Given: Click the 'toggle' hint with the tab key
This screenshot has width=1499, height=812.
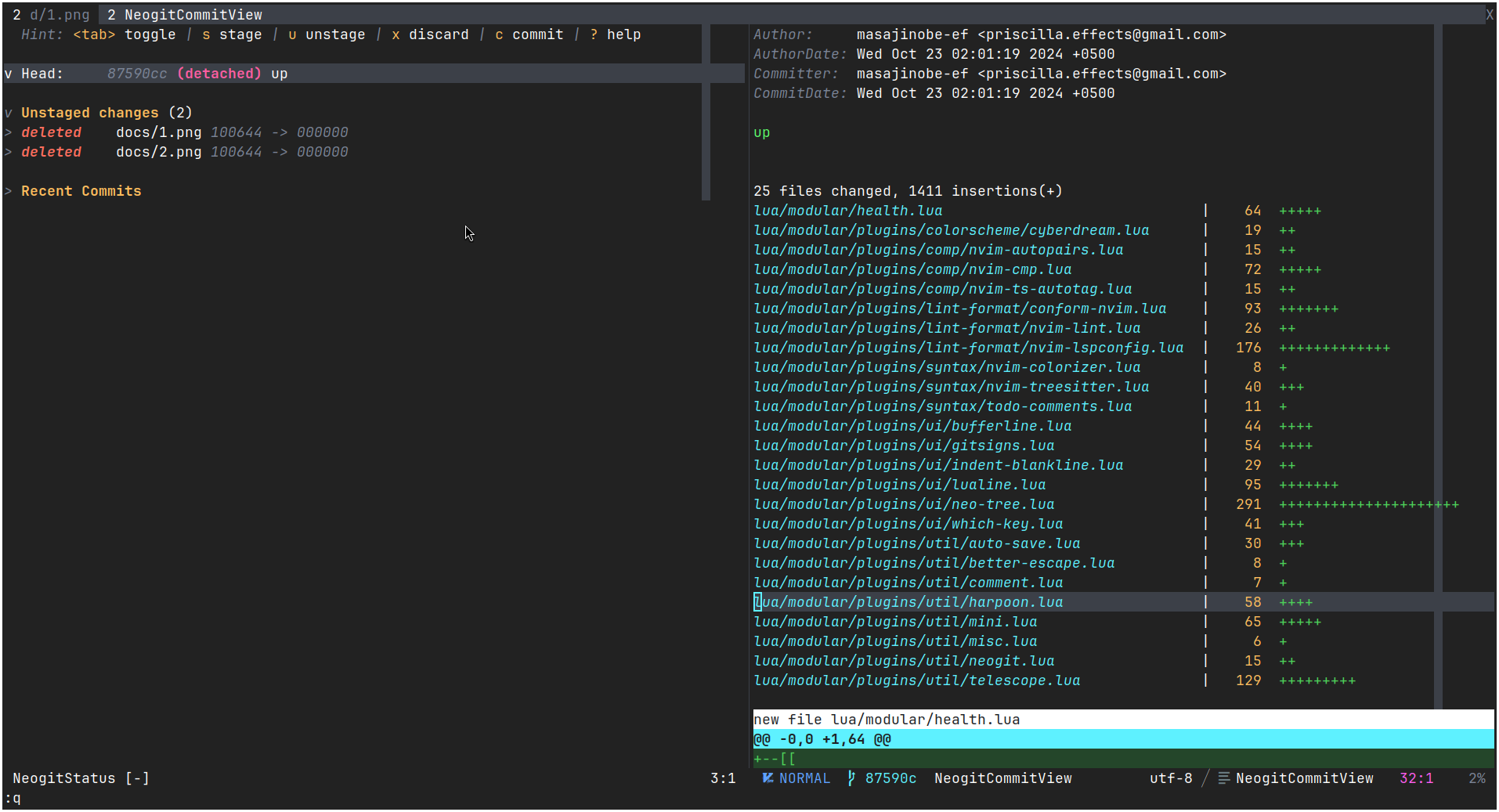Looking at the screenshot, I should point(125,34).
